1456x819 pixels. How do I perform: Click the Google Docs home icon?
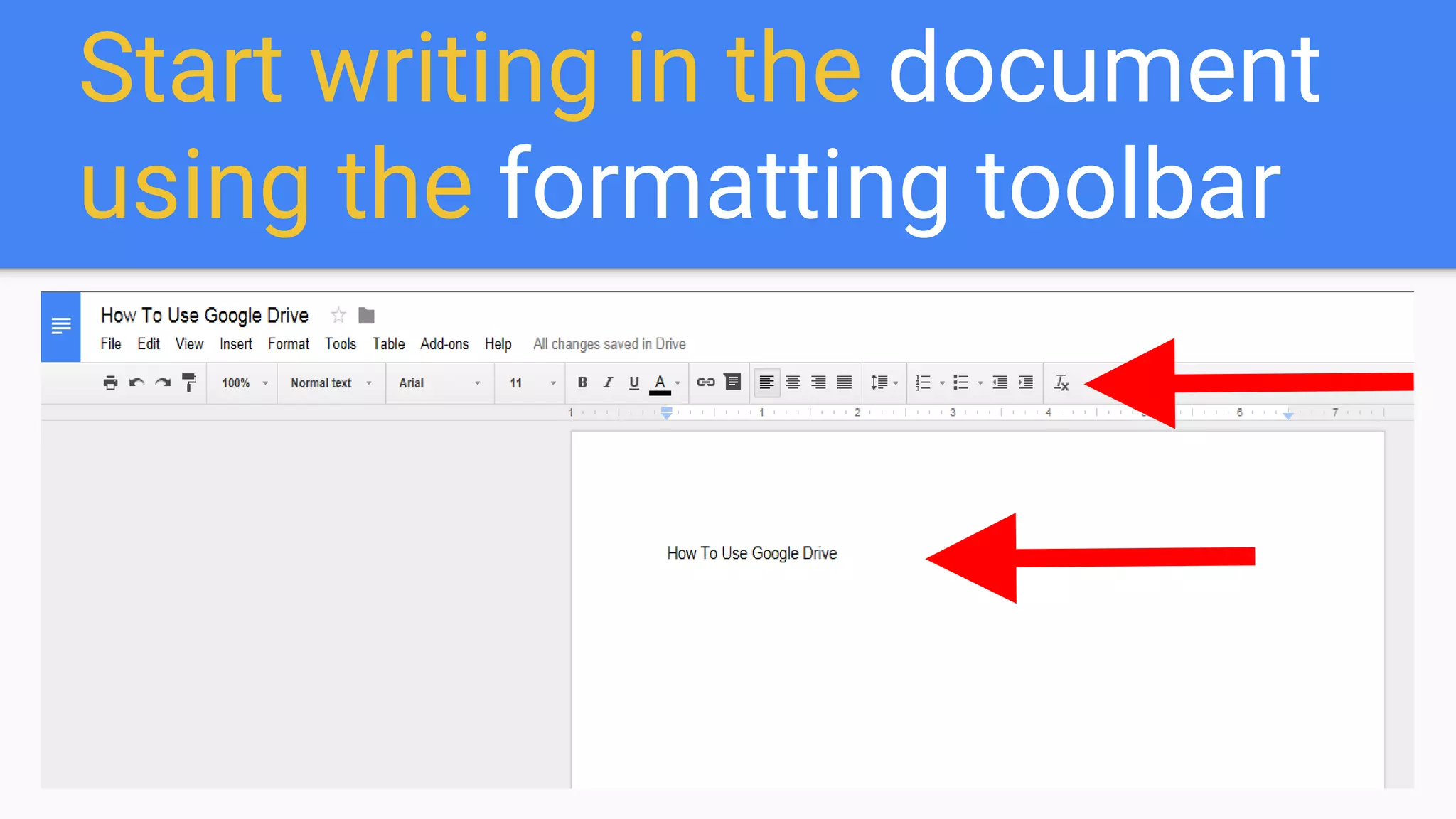pos(60,327)
